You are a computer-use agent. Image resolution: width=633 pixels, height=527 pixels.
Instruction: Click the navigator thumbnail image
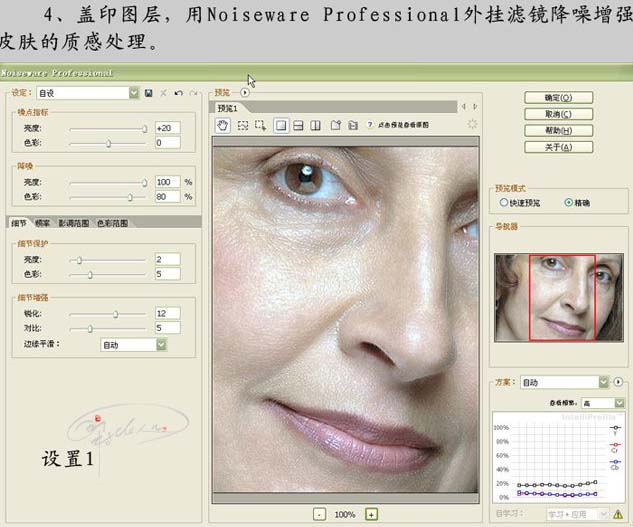(559, 298)
